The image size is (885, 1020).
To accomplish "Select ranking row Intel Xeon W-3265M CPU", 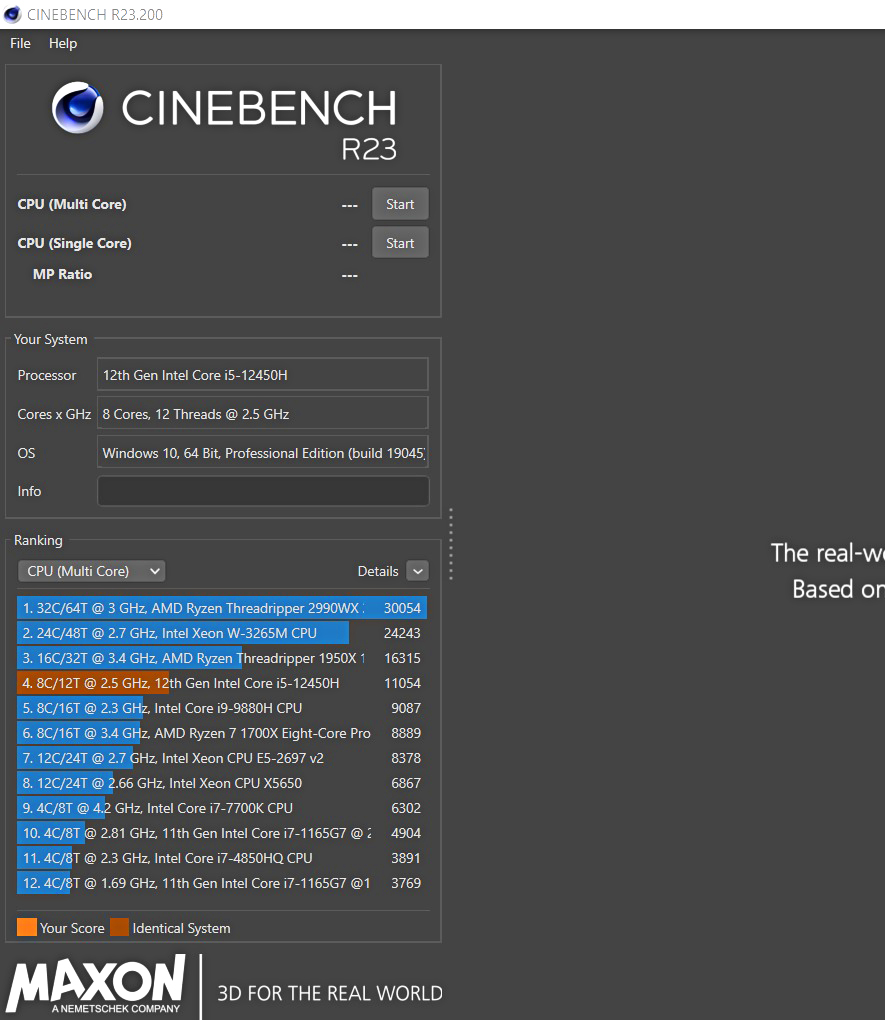I will pyautogui.click(x=222, y=633).
